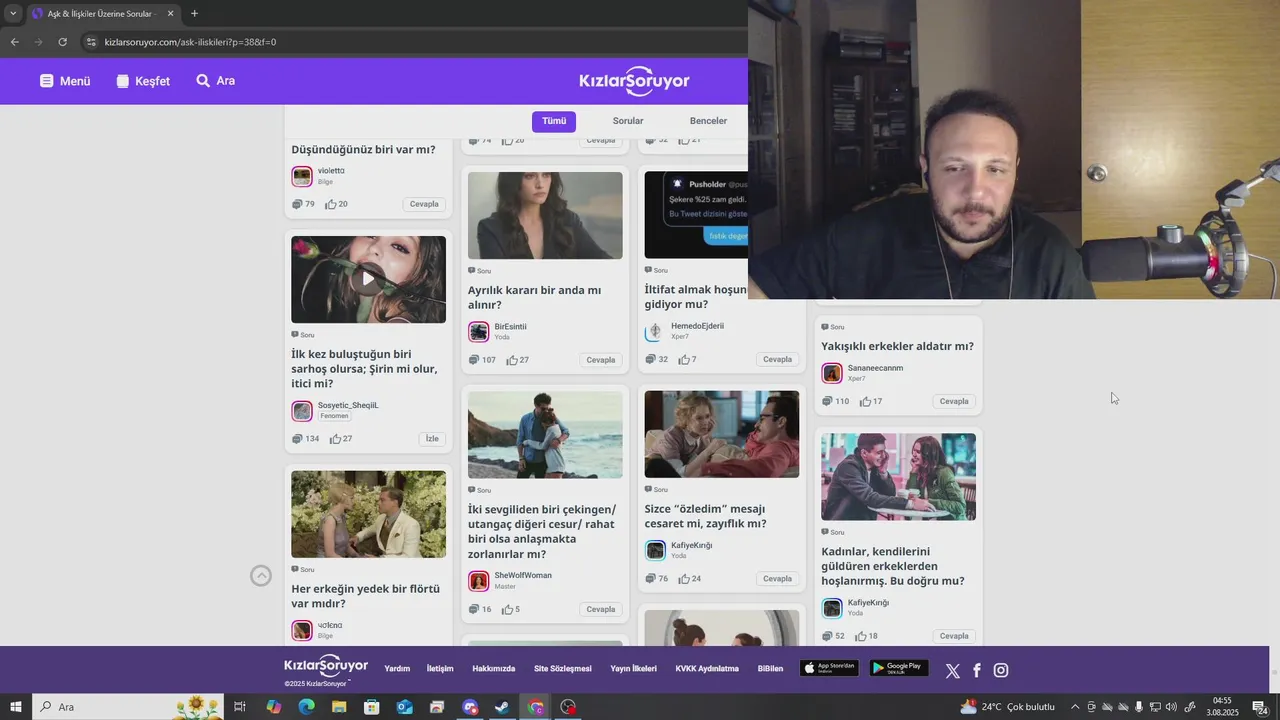Open the Menü hamburger menu
Image resolution: width=1280 pixels, height=720 pixels.
pyautogui.click(x=65, y=81)
